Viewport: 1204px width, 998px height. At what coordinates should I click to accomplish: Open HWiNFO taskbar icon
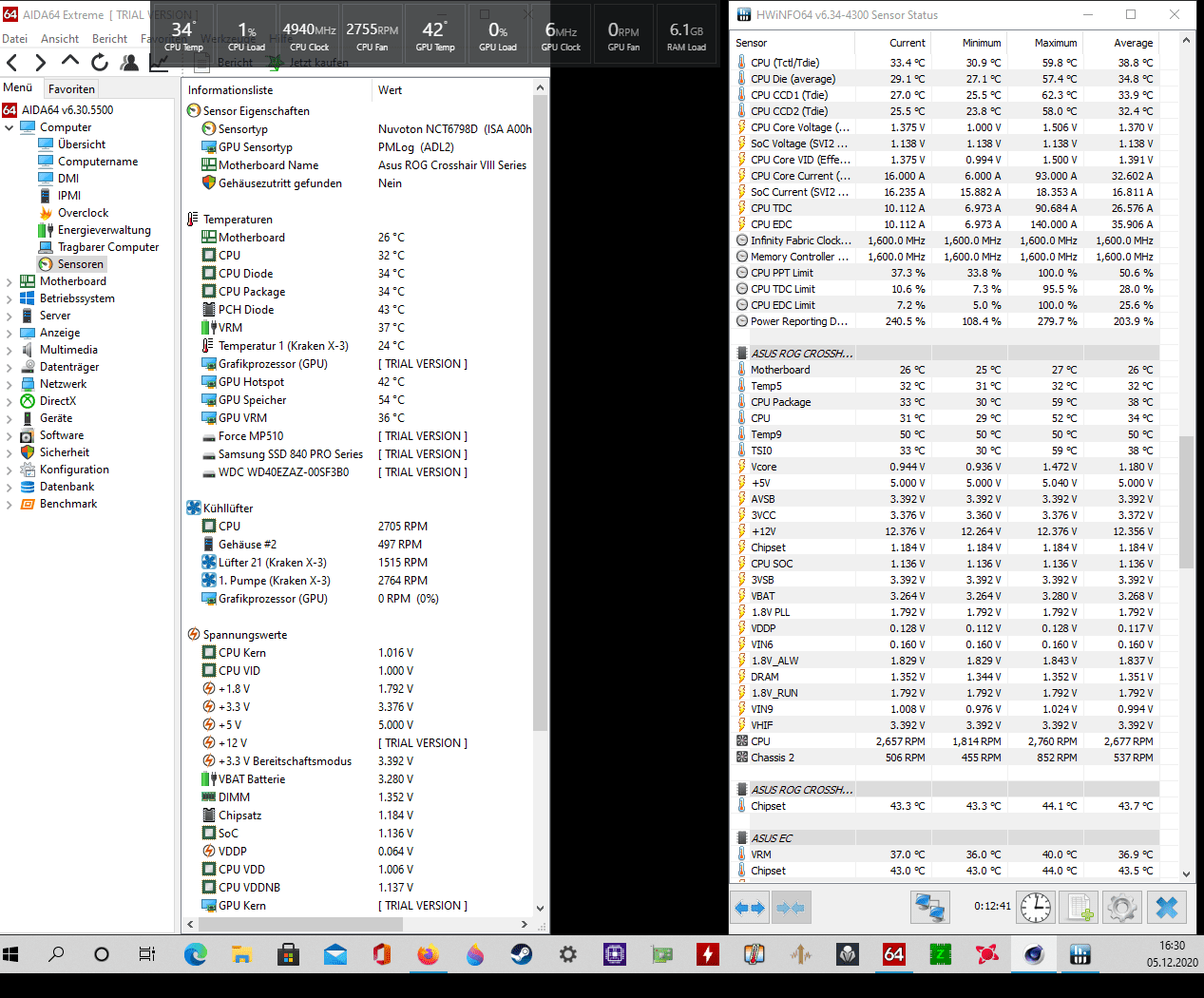click(x=1080, y=954)
